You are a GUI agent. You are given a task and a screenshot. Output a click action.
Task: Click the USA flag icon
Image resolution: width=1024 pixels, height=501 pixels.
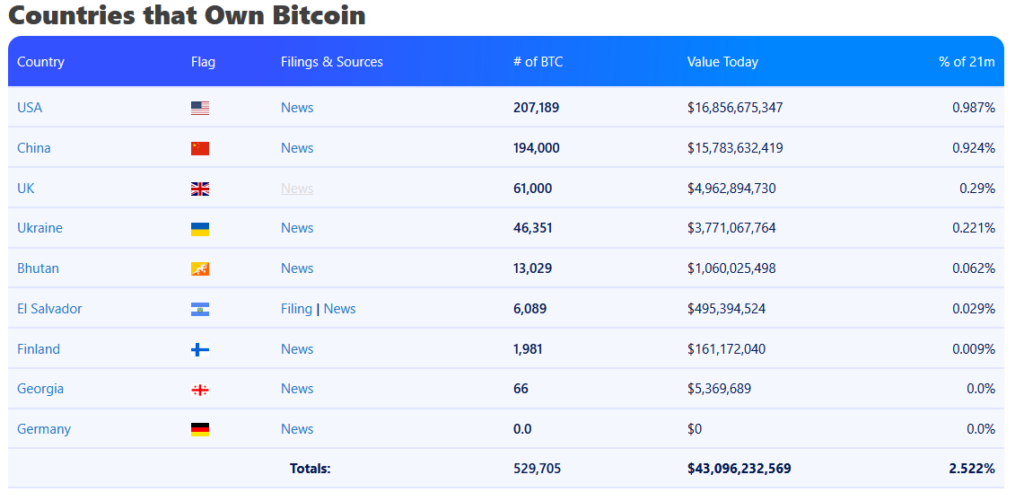tap(200, 108)
